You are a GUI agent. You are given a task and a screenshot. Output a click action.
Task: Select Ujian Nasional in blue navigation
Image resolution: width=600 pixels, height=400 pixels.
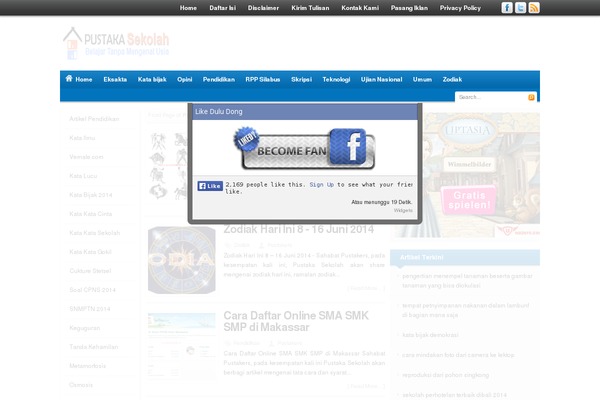[381, 79]
